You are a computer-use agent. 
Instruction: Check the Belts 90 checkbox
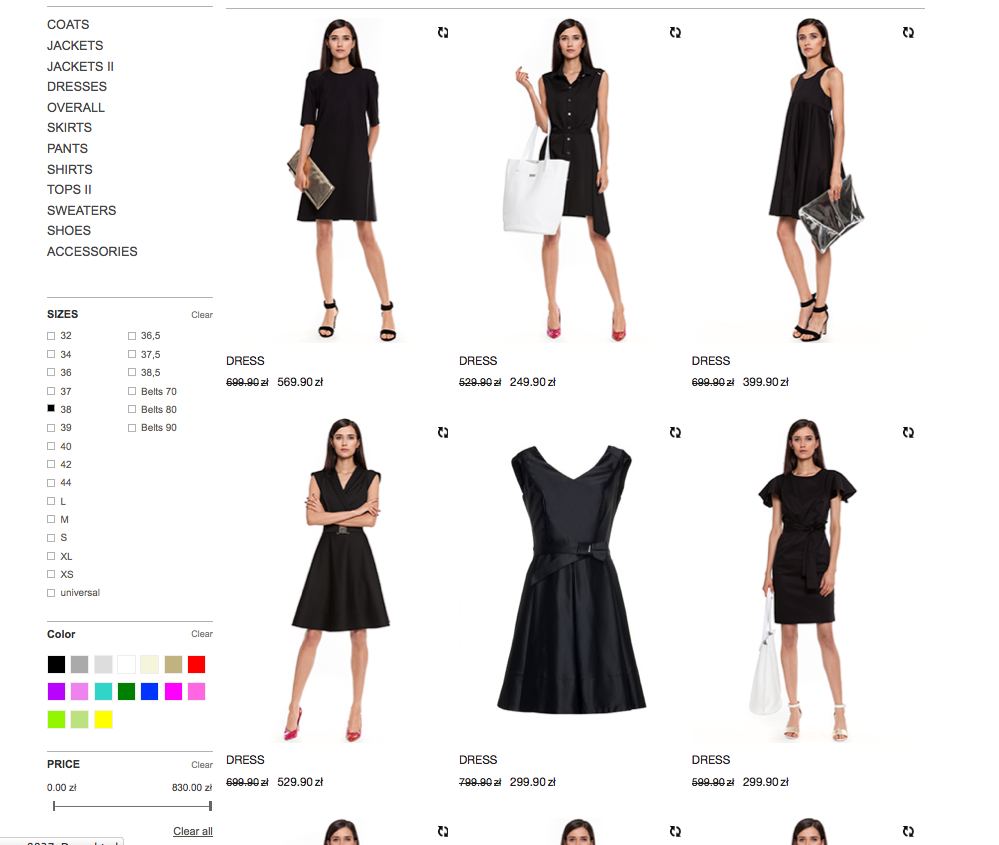point(132,428)
